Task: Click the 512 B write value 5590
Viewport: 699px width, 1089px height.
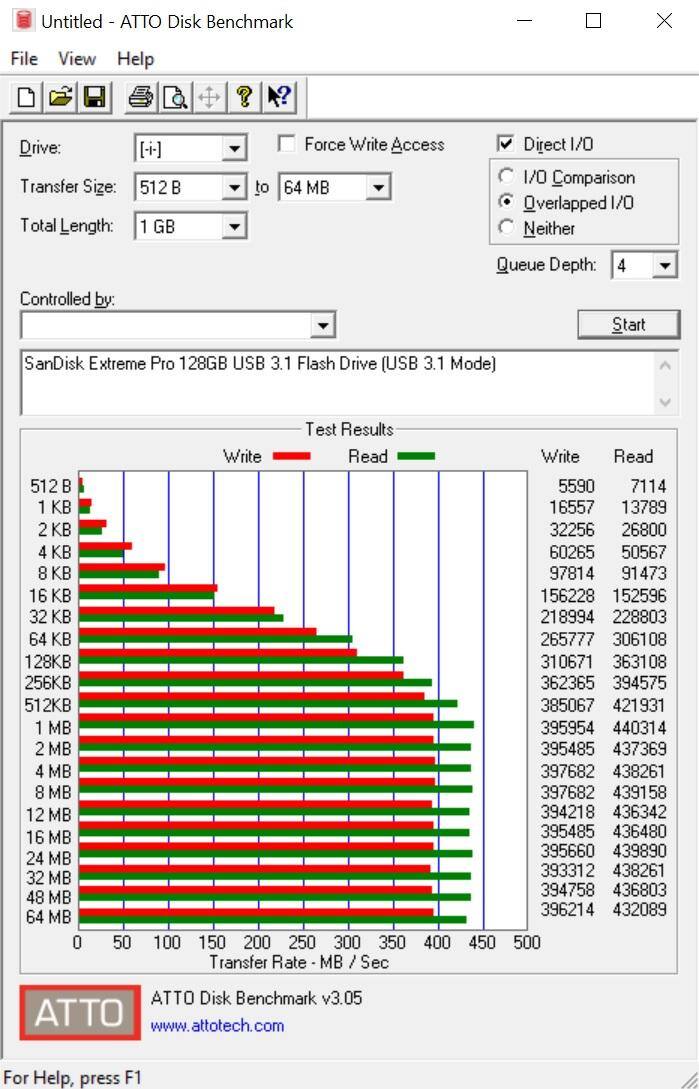Action: click(x=576, y=486)
